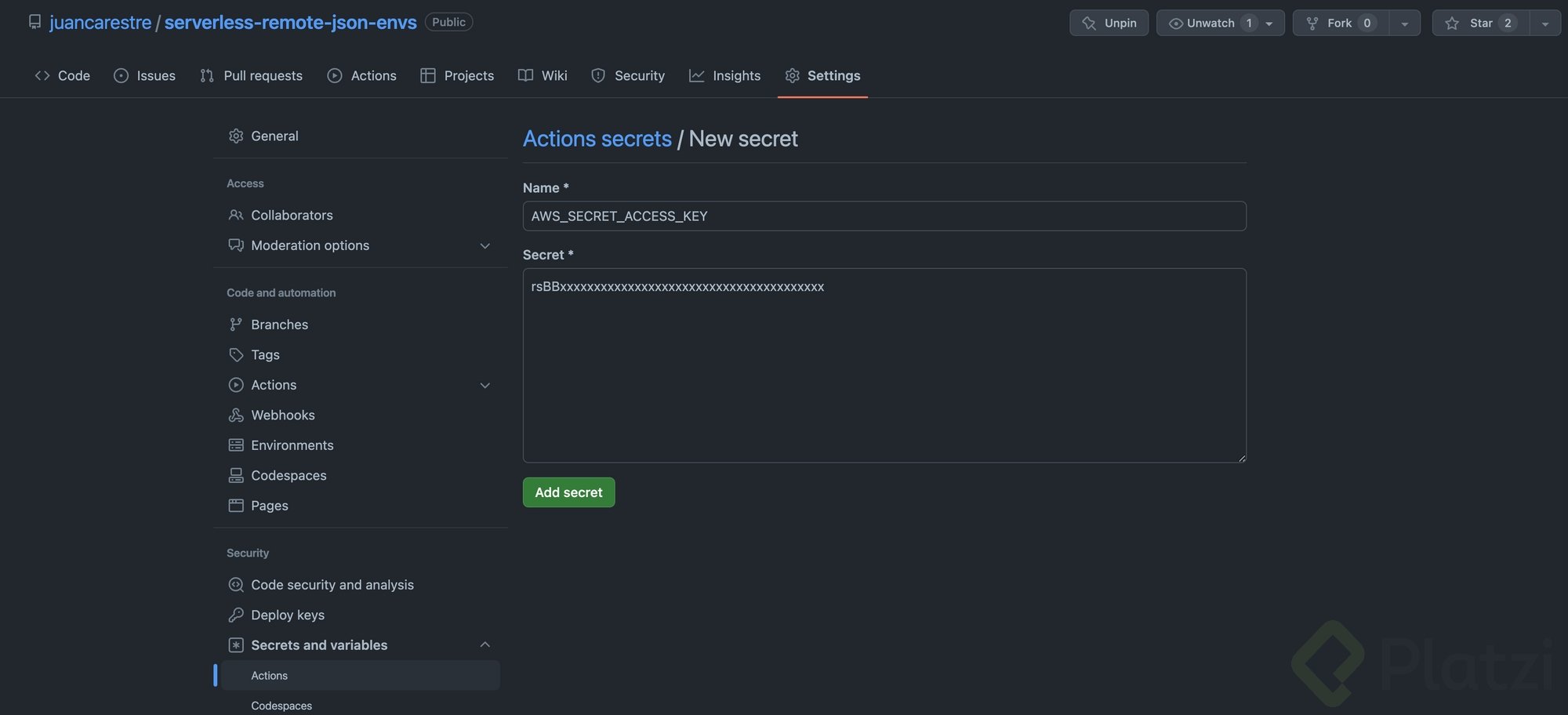Viewport: 1568px width, 715px height.
Task: Select the Settings tab
Action: tap(822, 75)
